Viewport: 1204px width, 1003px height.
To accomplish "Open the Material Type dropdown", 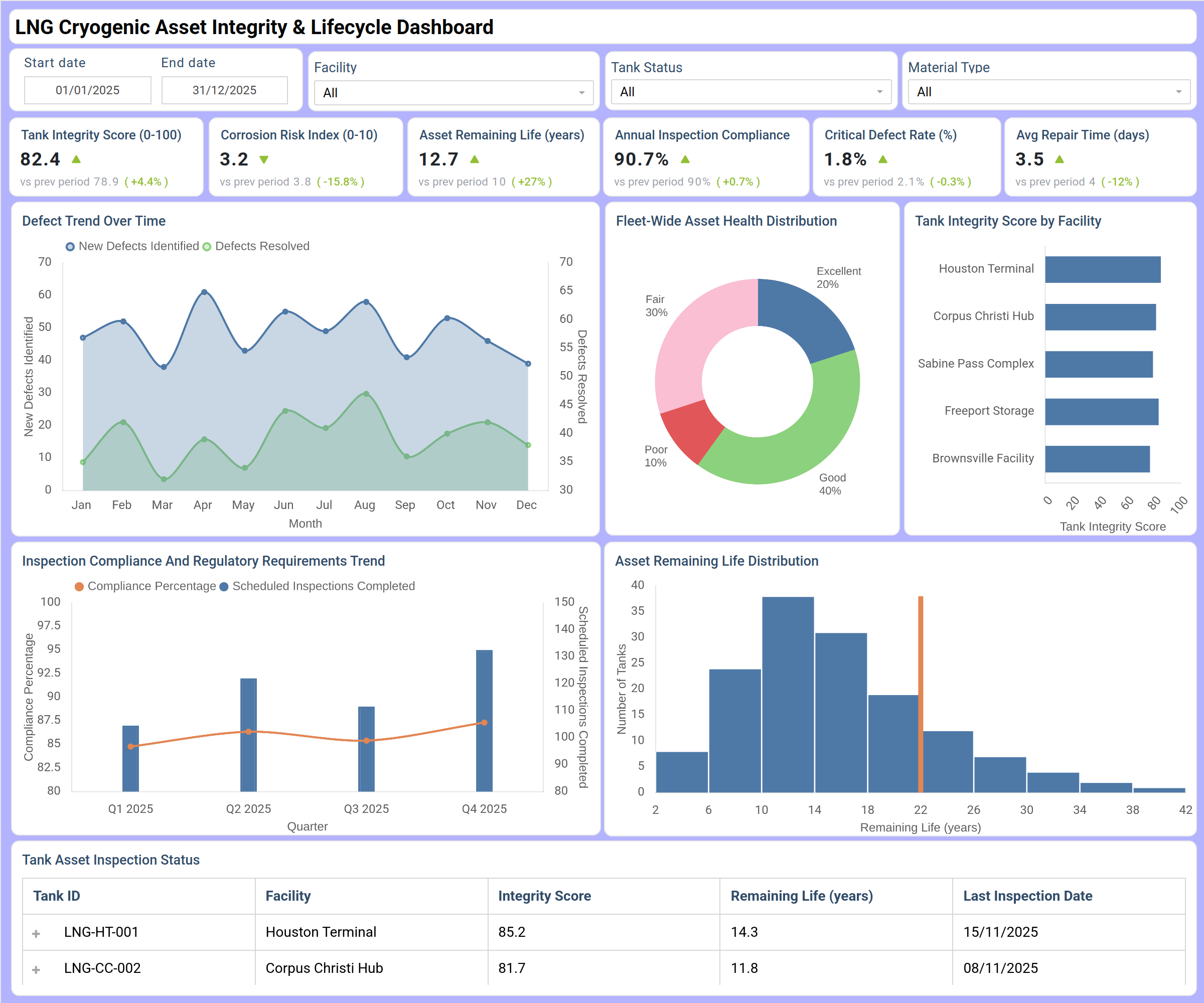I will click(1048, 92).
